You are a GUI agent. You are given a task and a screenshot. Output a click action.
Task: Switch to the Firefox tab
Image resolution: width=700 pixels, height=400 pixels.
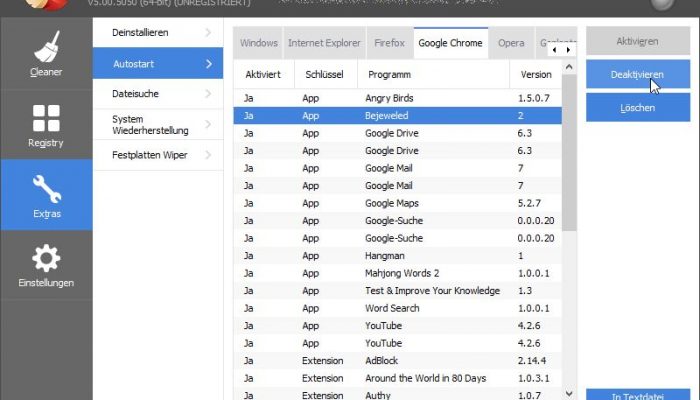pos(390,43)
